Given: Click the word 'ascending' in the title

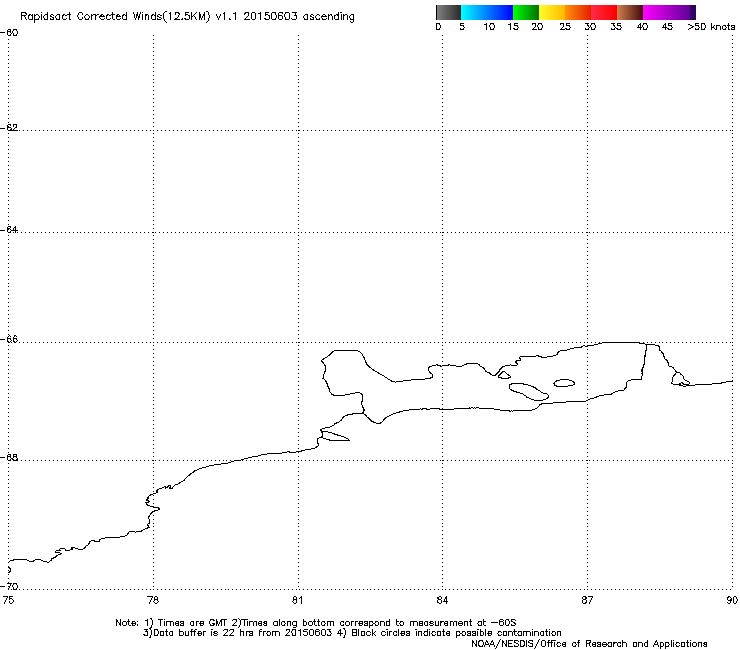Looking at the screenshot, I should point(328,17).
